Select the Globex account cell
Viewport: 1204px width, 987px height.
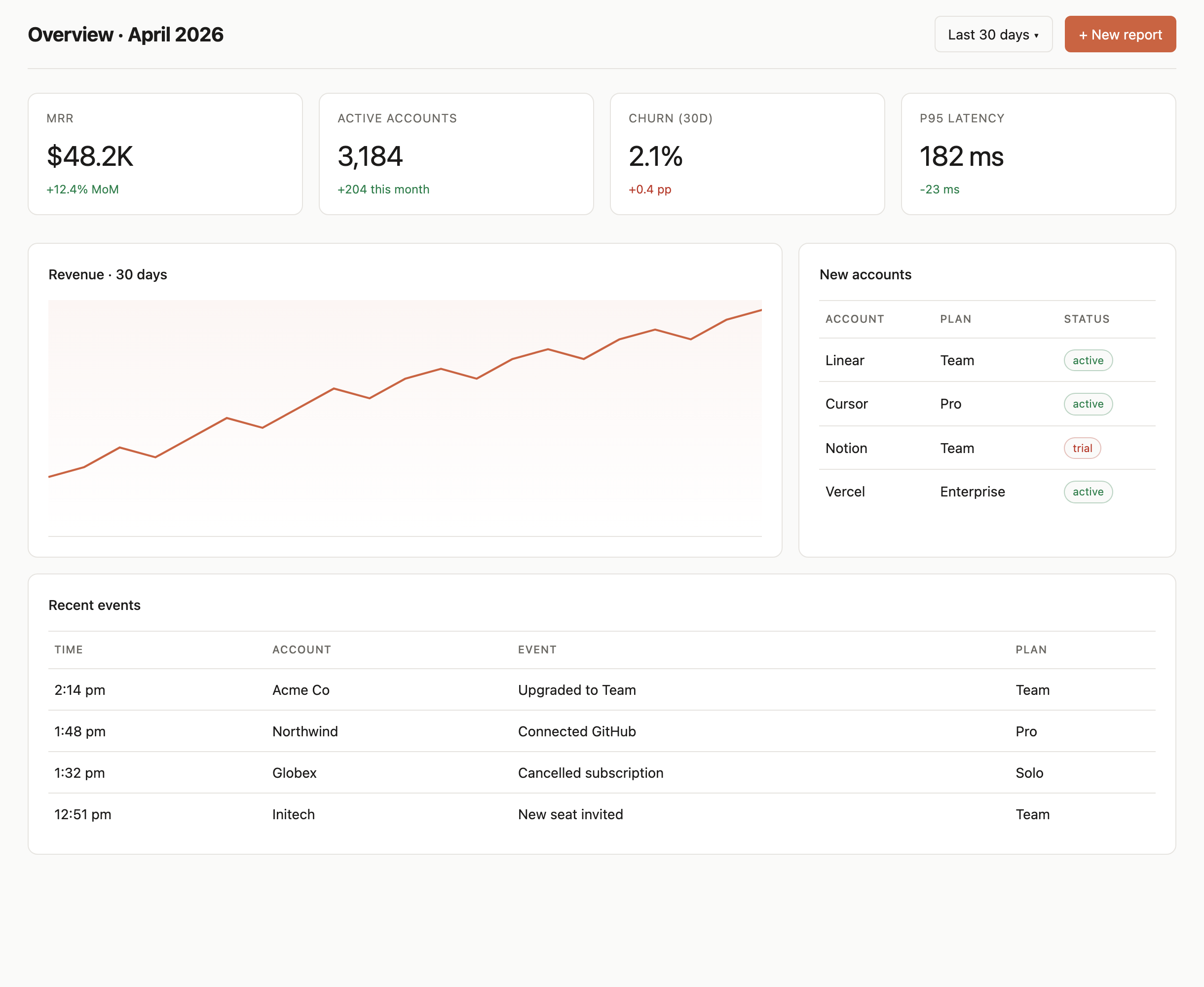(295, 773)
